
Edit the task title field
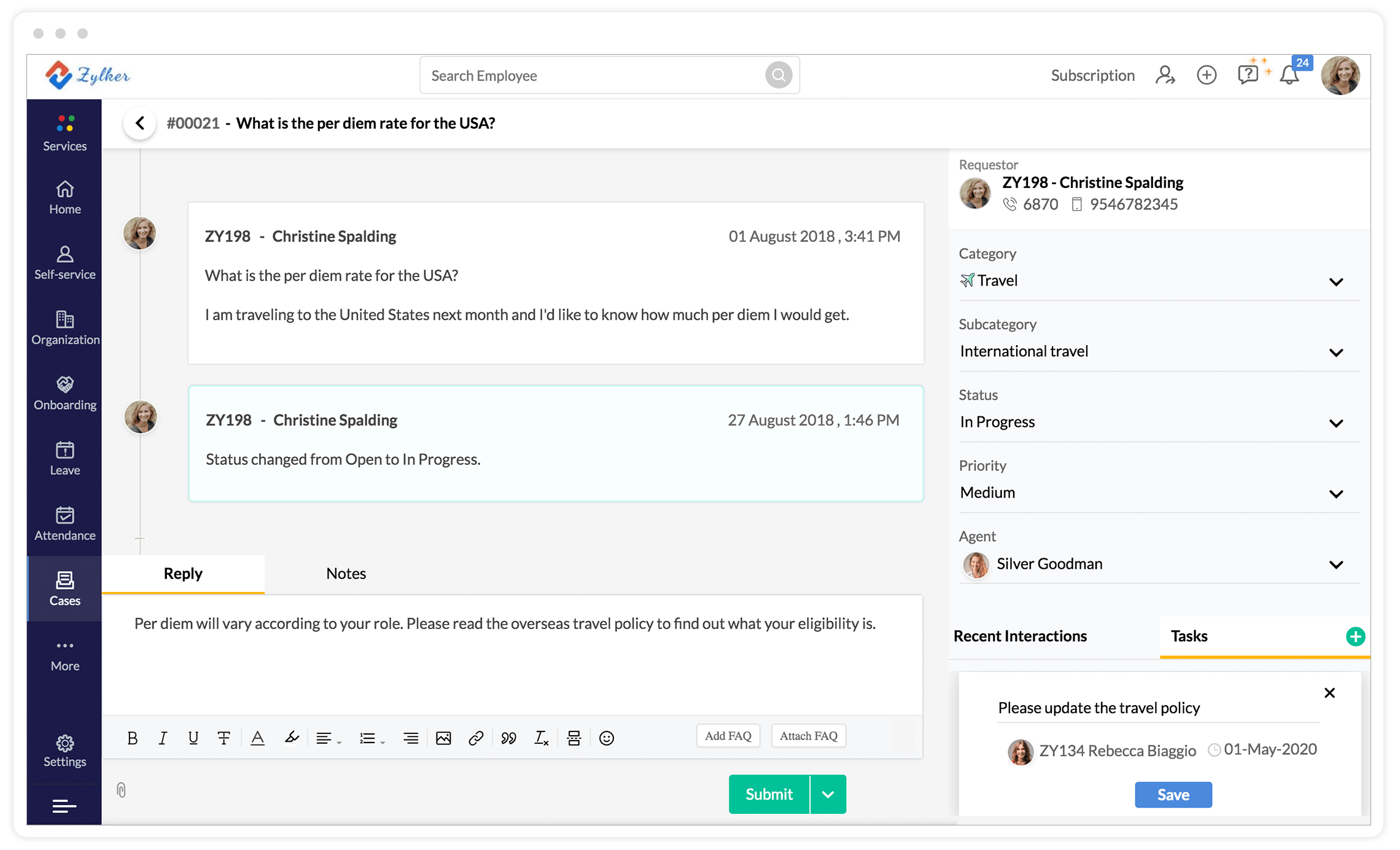pos(1159,708)
